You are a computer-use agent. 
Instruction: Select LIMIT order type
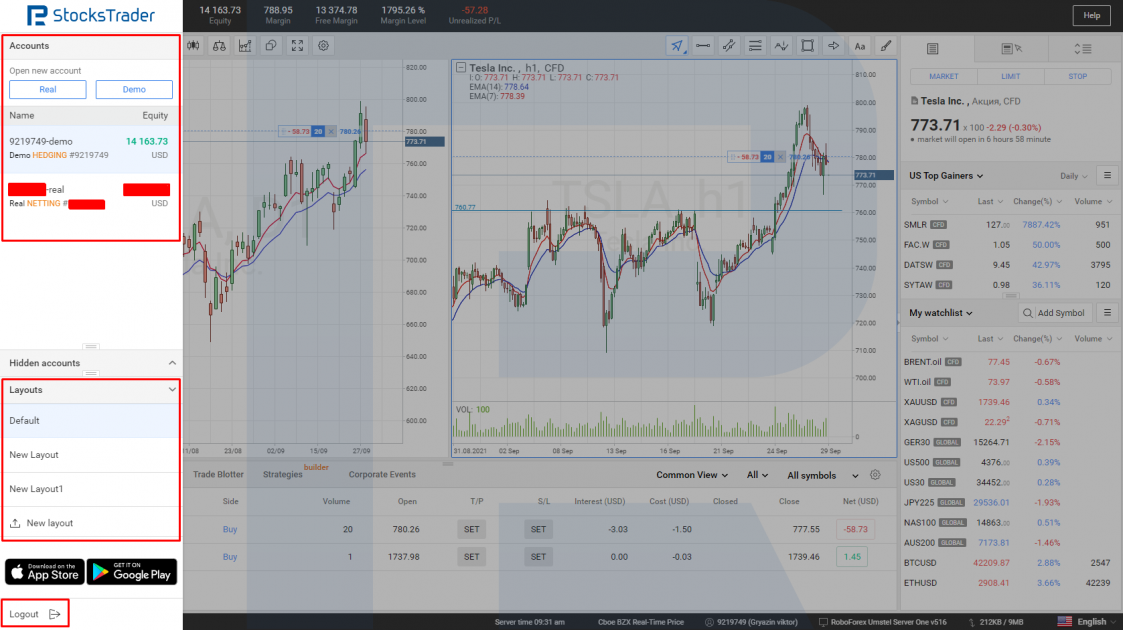tap(1011, 77)
